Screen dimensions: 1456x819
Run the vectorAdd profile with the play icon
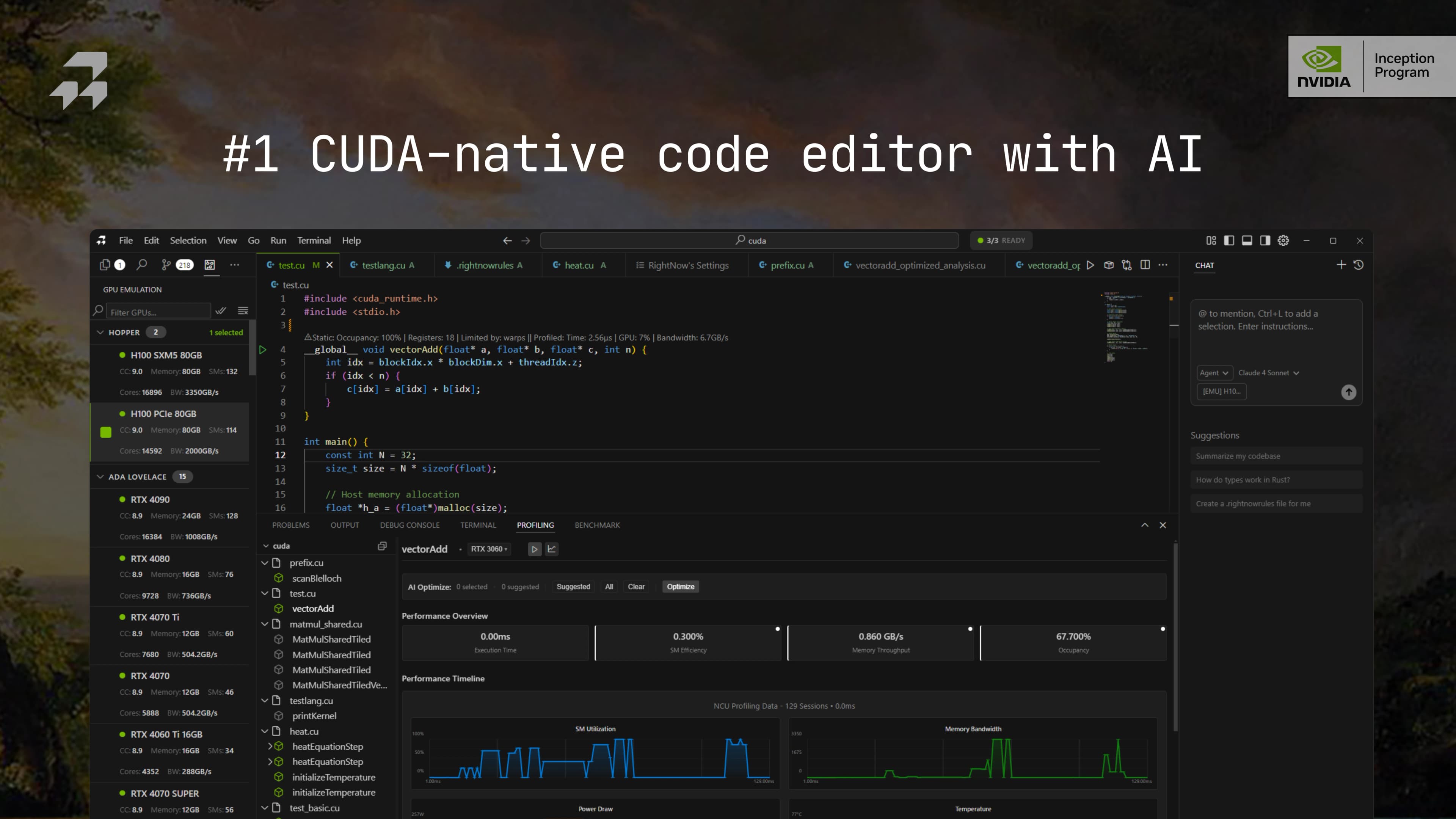pyautogui.click(x=534, y=549)
